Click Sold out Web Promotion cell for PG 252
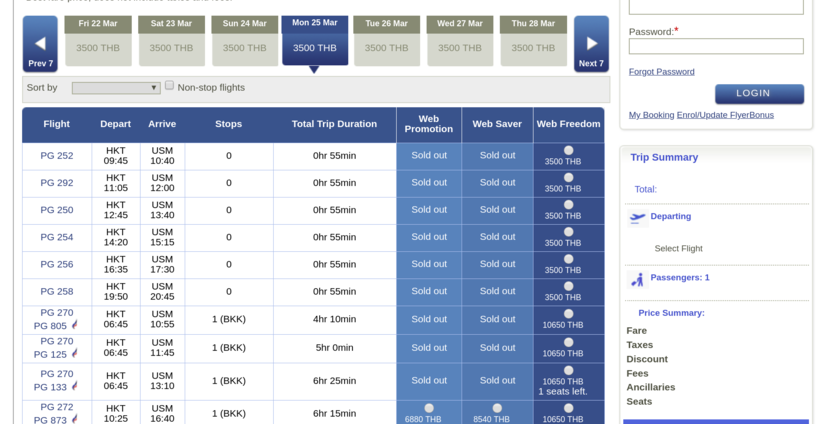The width and height of the screenshot is (820, 424). tap(429, 156)
